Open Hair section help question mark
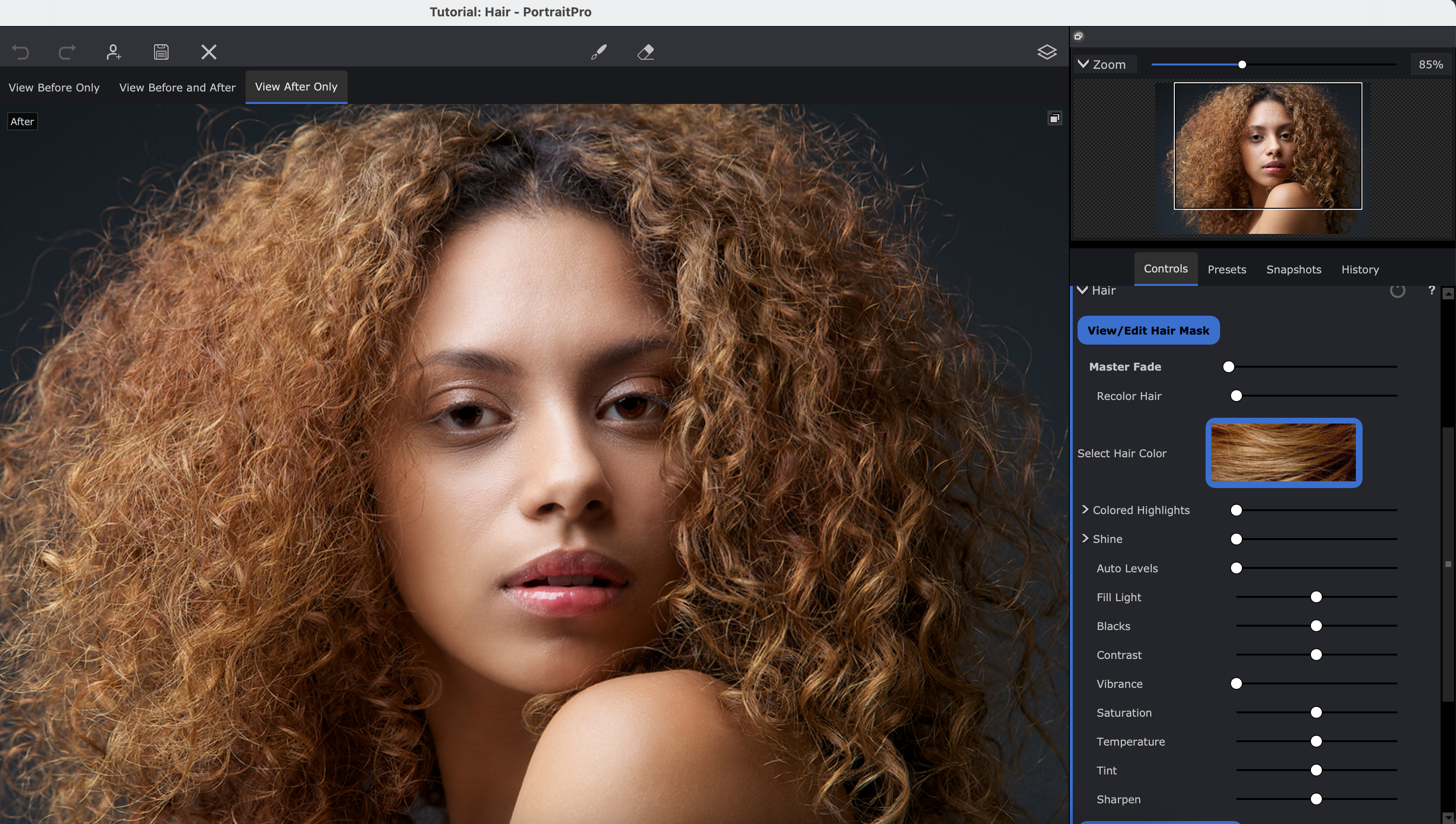Screen dimensions: 1456x824 click(x=1431, y=290)
